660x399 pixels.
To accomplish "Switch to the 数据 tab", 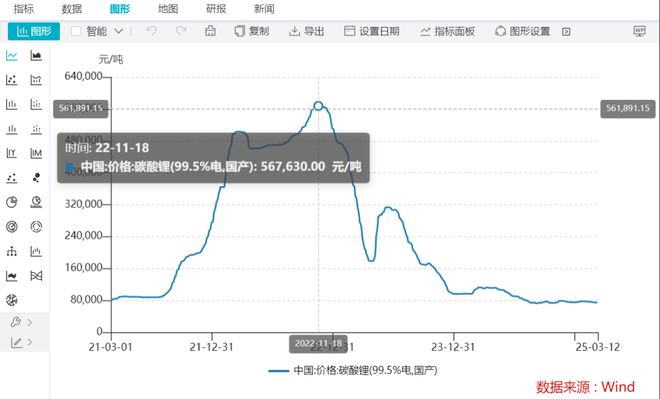I will coord(72,8).
